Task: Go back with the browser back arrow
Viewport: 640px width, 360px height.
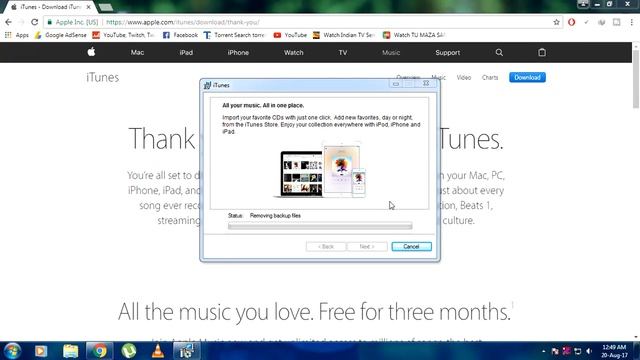Action: click(9, 22)
